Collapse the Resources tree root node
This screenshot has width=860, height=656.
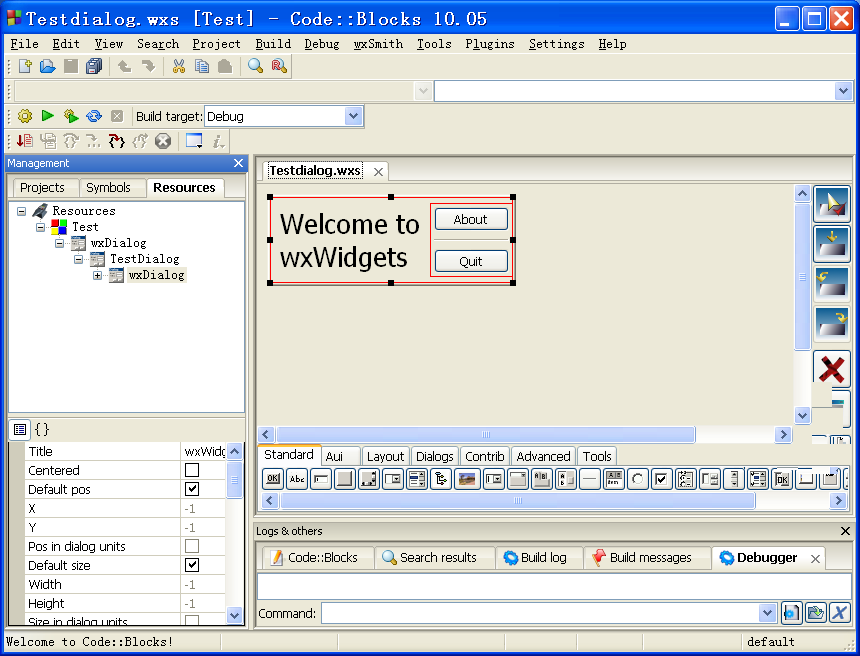coord(21,211)
